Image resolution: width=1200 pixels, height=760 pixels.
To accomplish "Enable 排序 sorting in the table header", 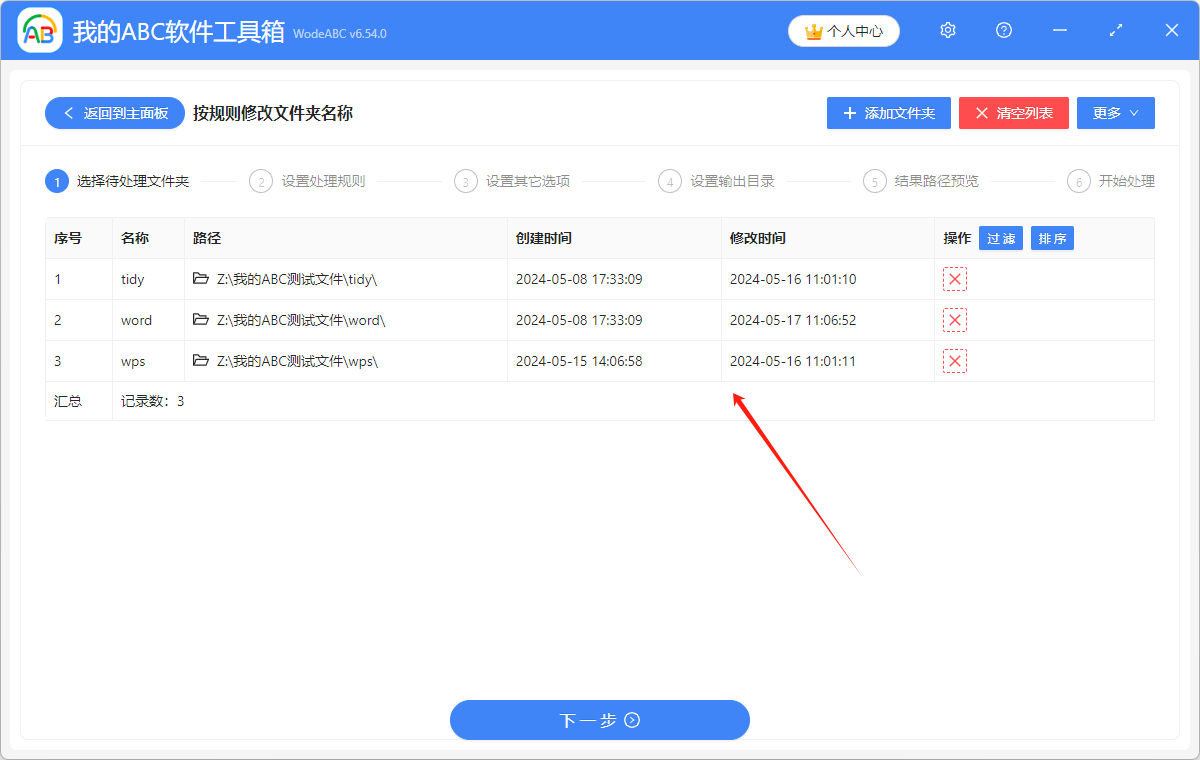I will [1052, 237].
